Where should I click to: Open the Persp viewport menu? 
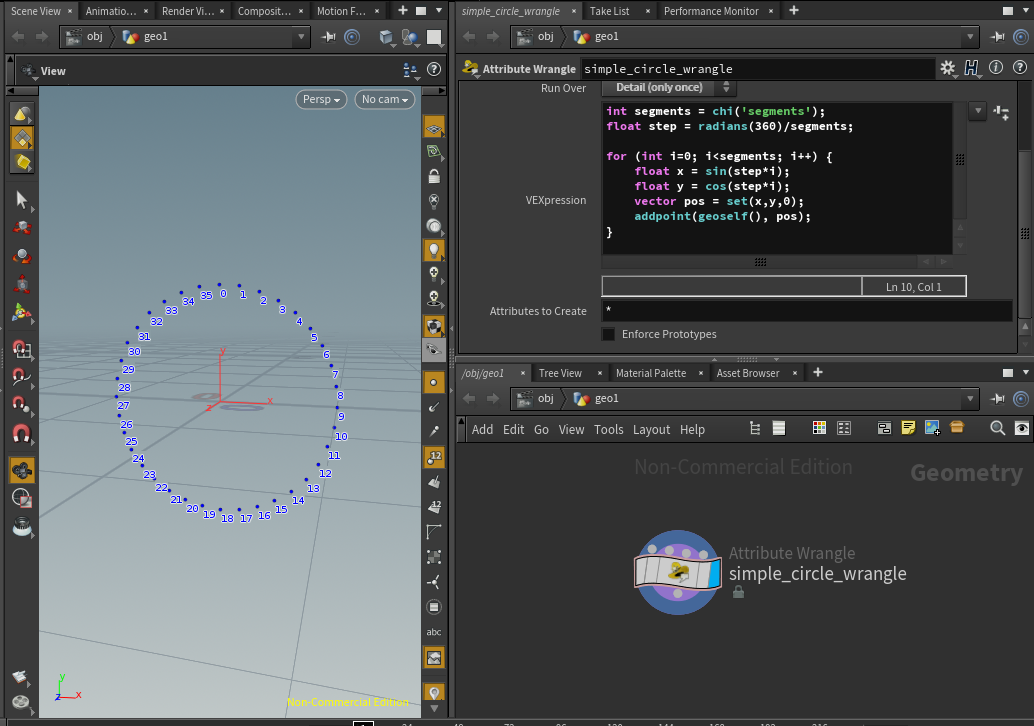tap(321, 99)
